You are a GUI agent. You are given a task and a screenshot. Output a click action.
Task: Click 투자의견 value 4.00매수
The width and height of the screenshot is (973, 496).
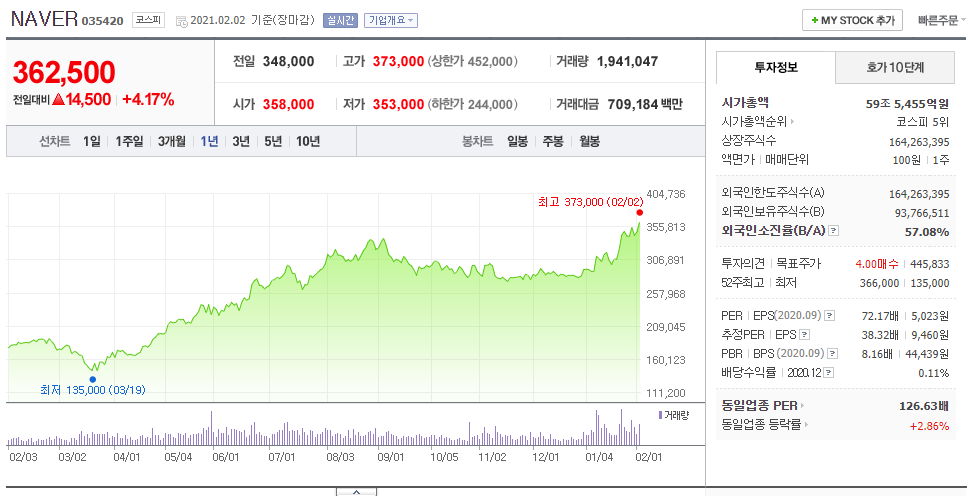pos(877,264)
